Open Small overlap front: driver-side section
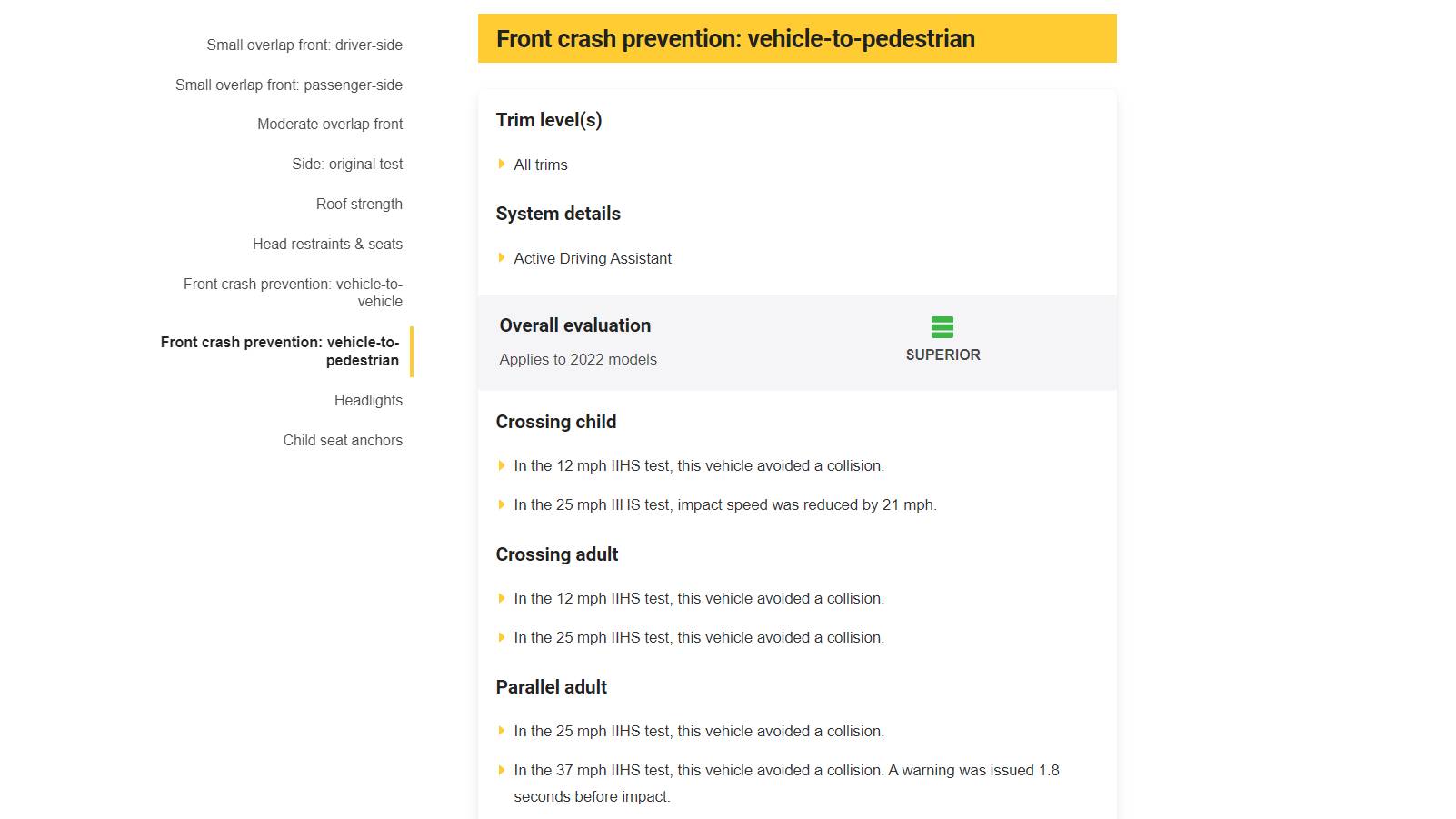Viewport: 1456px width, 819px height. point(304,45)
